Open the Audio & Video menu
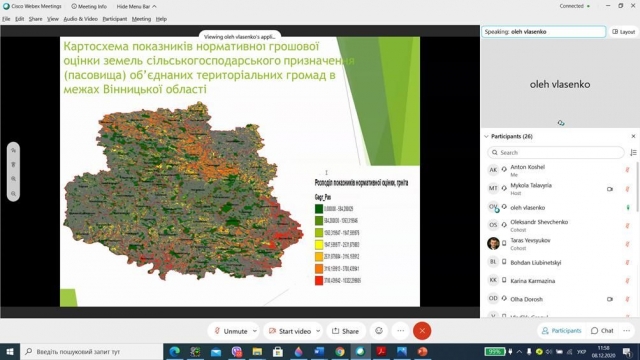Image resolution: width=640 pixels, height=360 pixels. click(80, 19)
